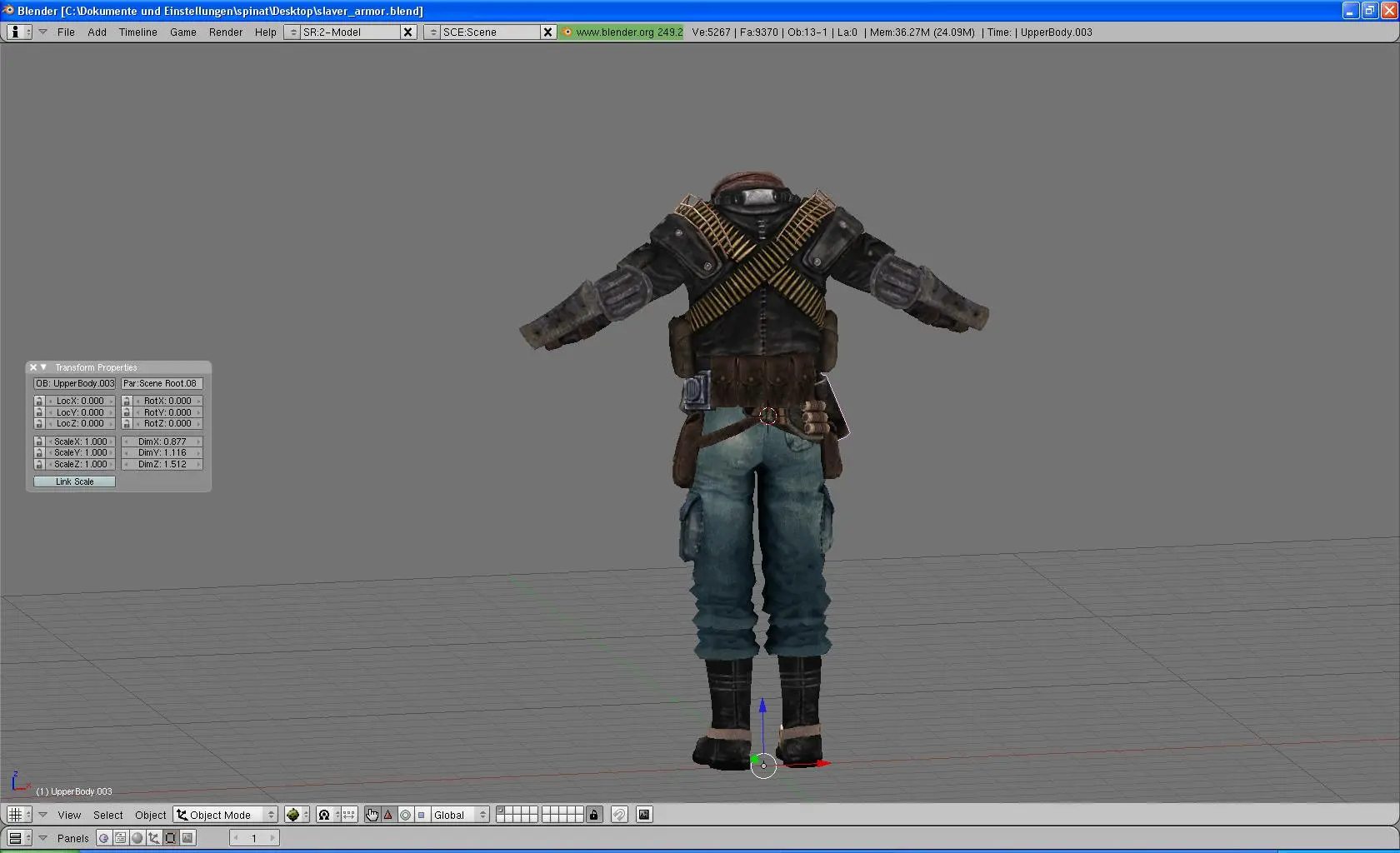The height and width of the screenshot is (853, 1400).
Task: Edit the OB: UpperBody.003 name field
Action: pyautogui.click(x=74, y=383)
